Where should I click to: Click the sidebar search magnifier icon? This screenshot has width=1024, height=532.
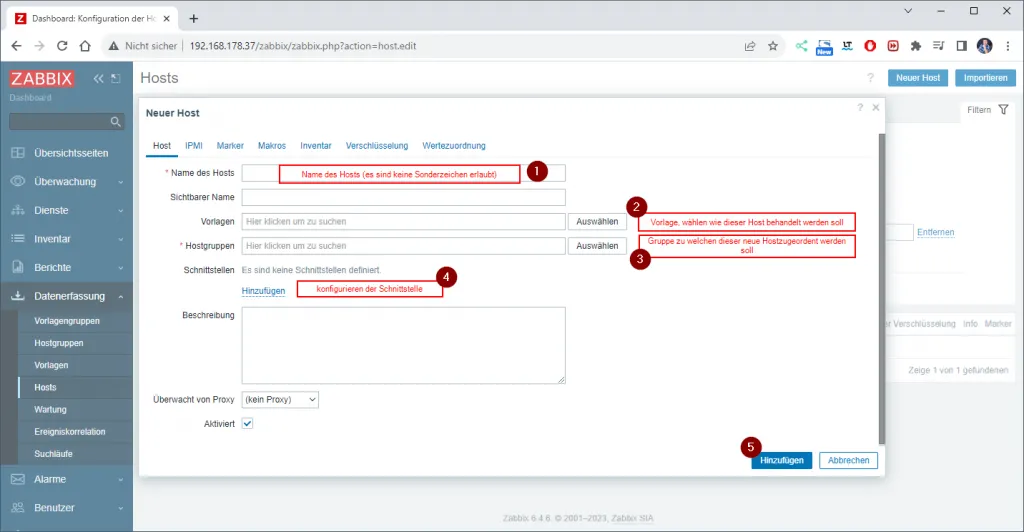(x=116, y=122)
